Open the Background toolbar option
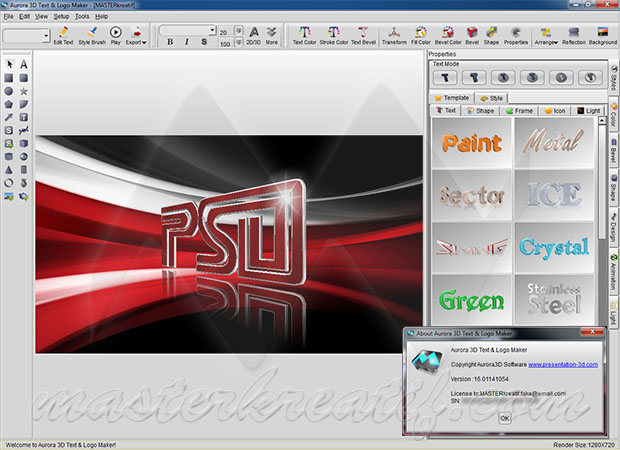The height and width of the screenshot is (450, 620). (603, 36)
